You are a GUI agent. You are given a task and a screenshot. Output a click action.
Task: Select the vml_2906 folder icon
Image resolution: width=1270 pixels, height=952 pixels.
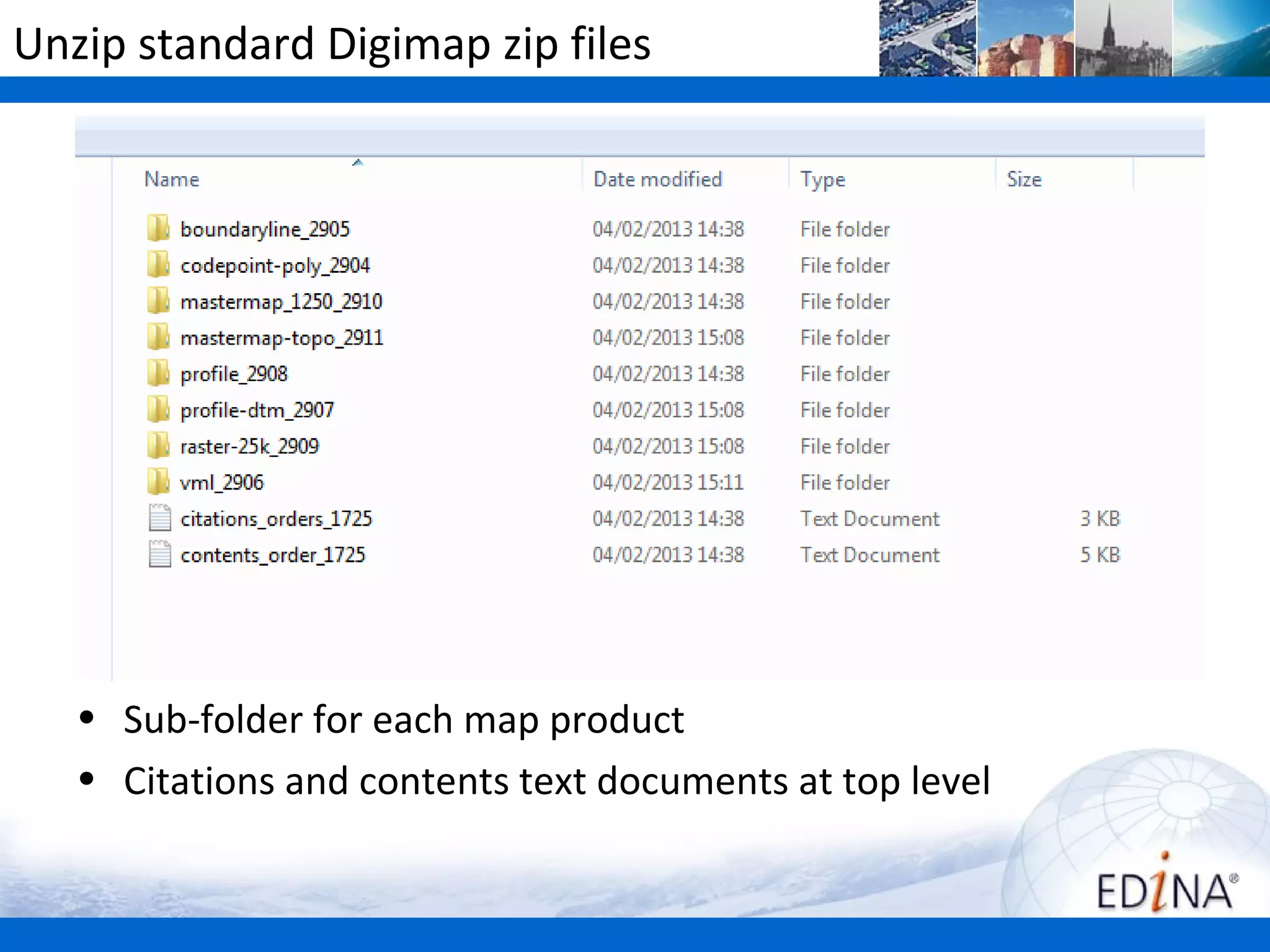click(x=159, y=482)
